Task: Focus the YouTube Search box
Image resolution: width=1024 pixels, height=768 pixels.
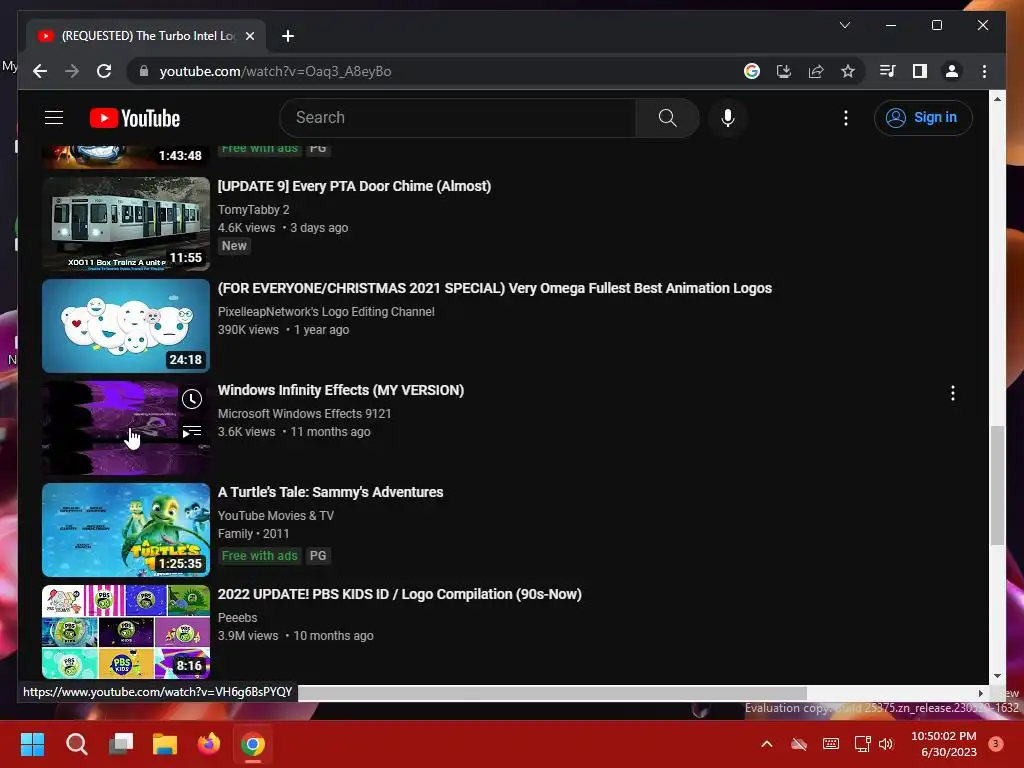Action: coord(458,118)
